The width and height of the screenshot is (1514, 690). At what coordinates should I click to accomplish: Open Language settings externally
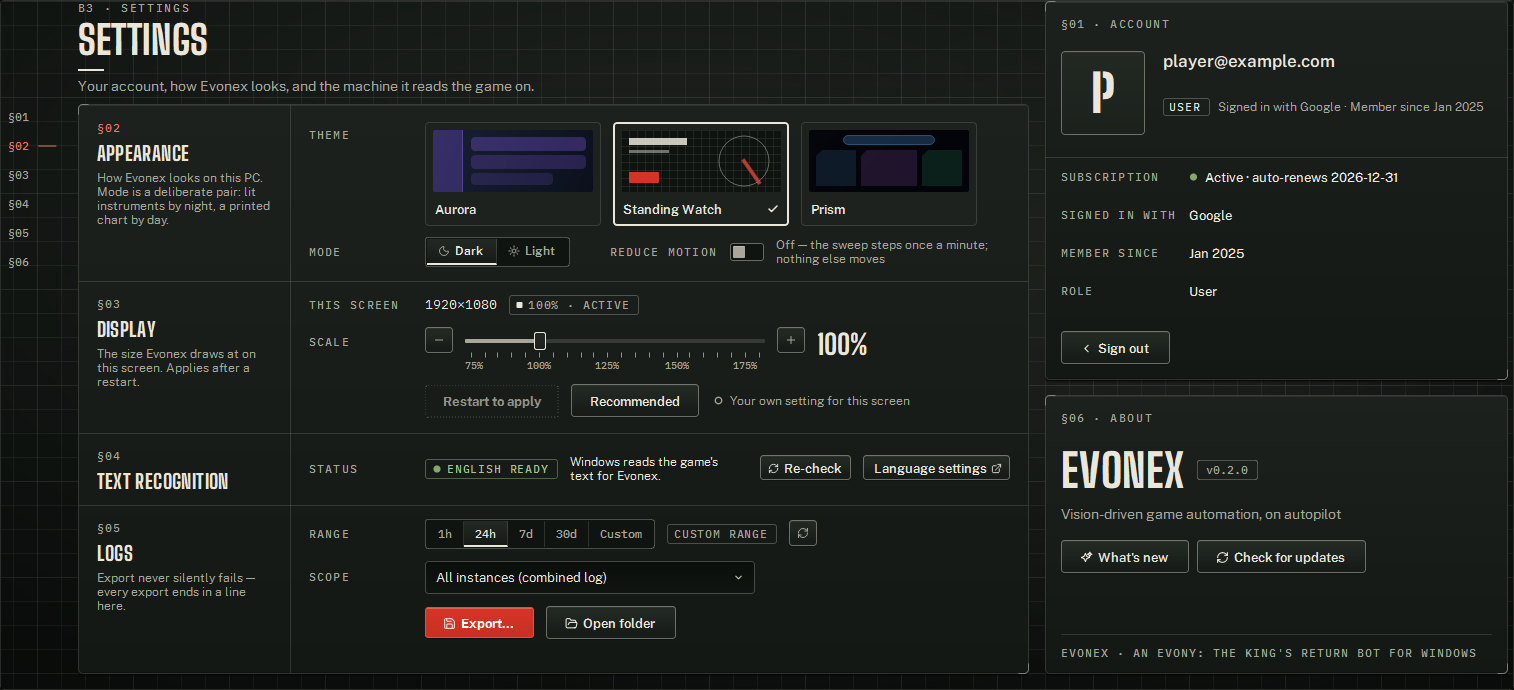pyautogui.click(x=936, y=468)
